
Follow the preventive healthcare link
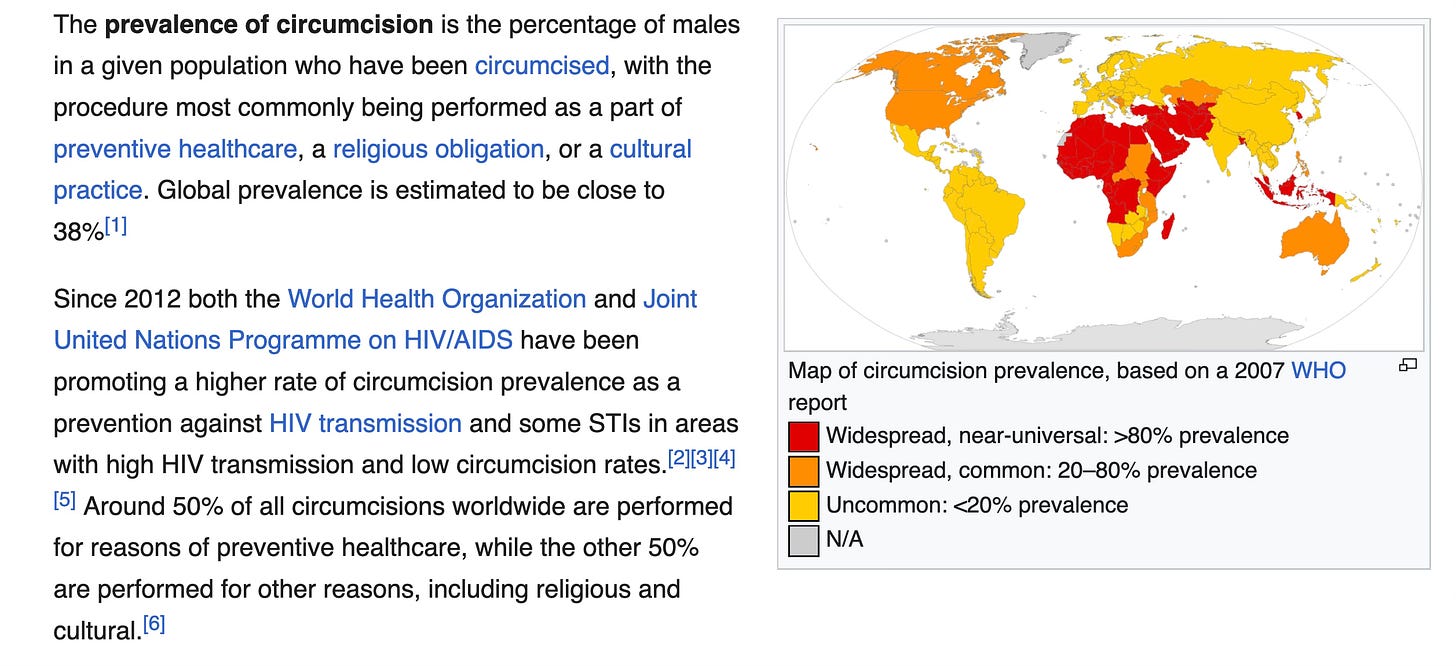[x=175, y=149]
